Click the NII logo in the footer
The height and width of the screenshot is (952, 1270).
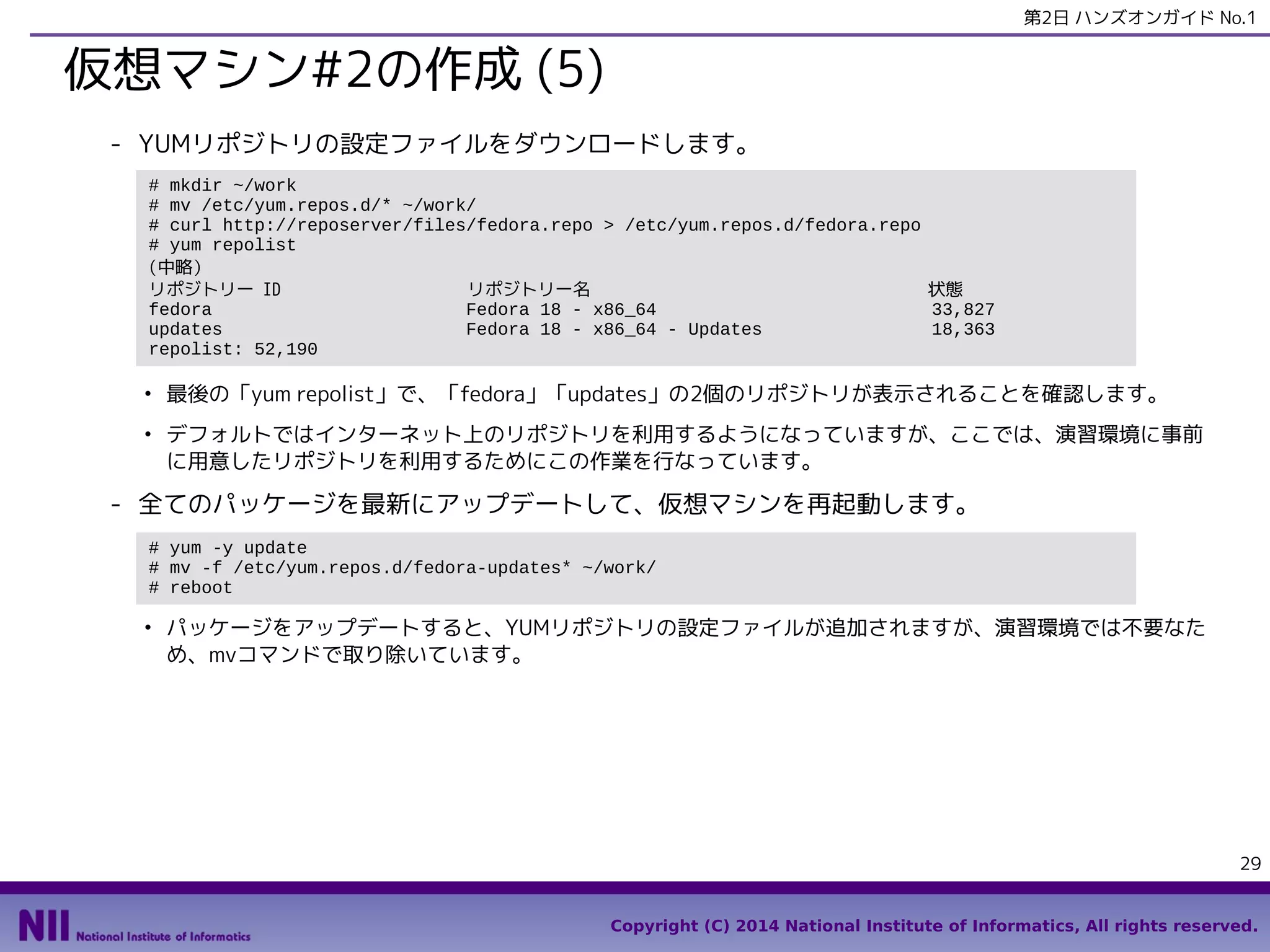coord(43,925)
